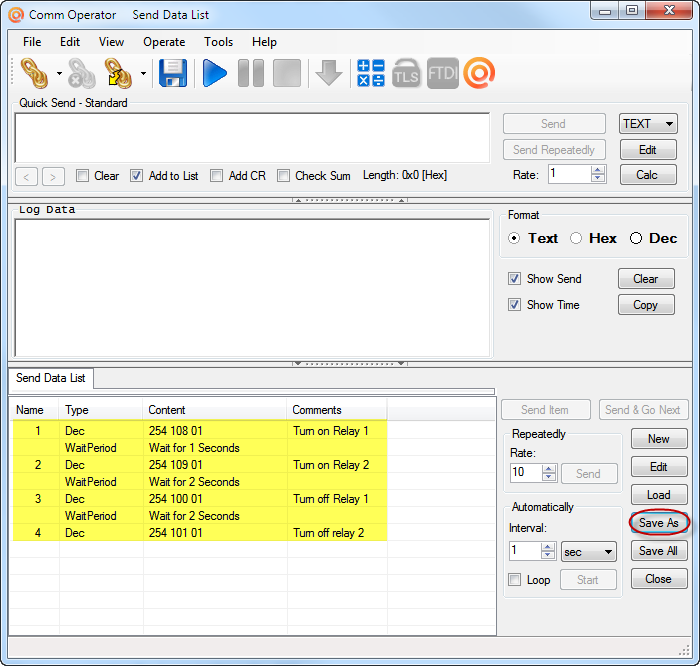The height and width of the screenshot is (666, 700).
Task: Open the View menu
Action: (111, 42)
